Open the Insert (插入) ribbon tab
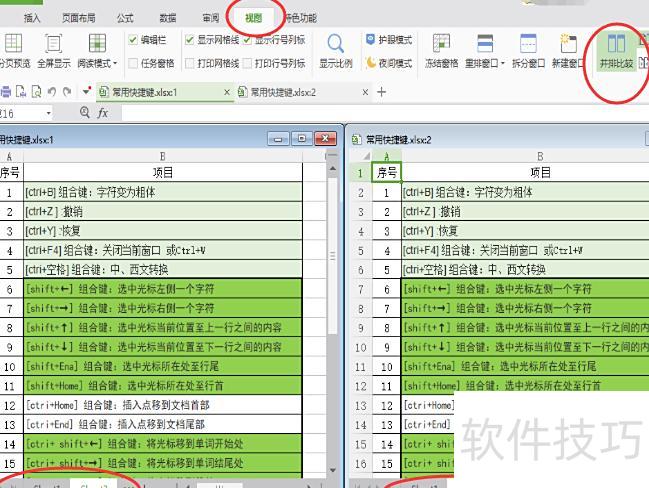 point(32,18)
